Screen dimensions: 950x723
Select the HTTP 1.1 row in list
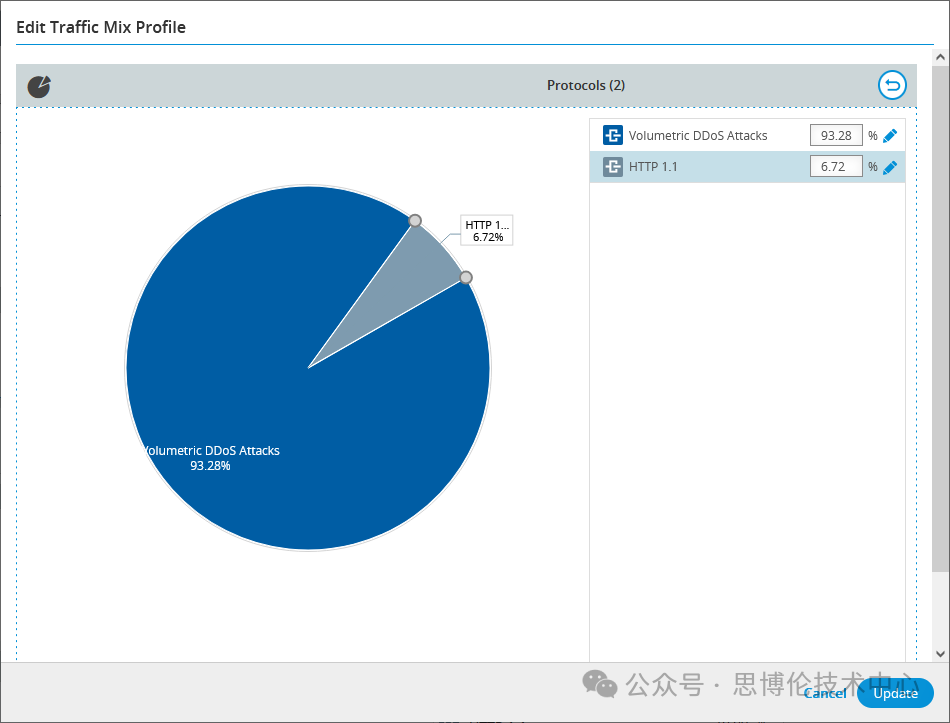click(700, 167)
